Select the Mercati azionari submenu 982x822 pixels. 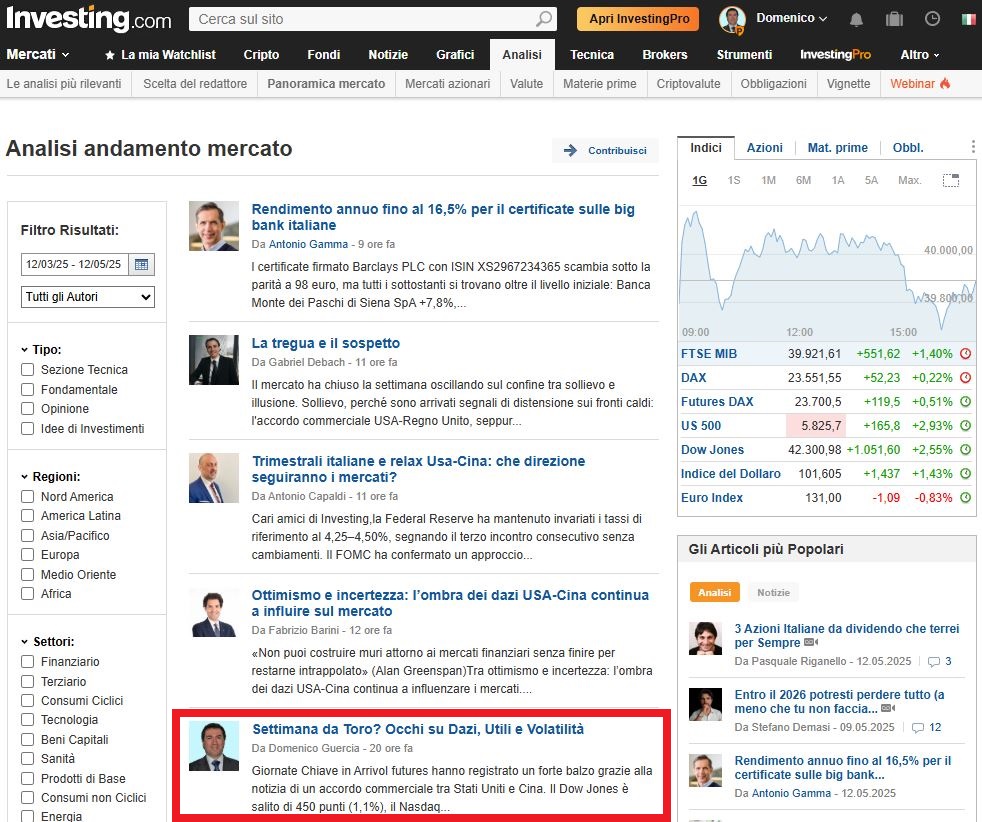(448, 84)
